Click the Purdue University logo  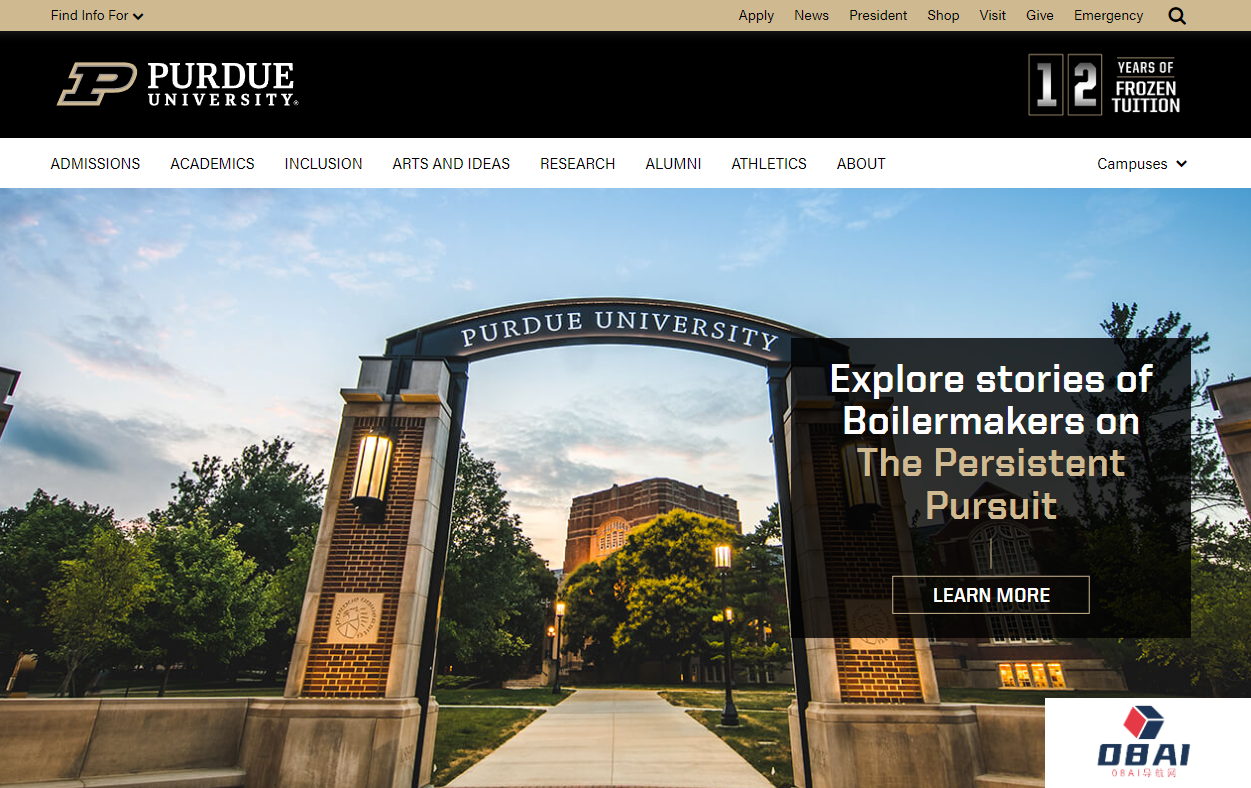tap(178, 85)
